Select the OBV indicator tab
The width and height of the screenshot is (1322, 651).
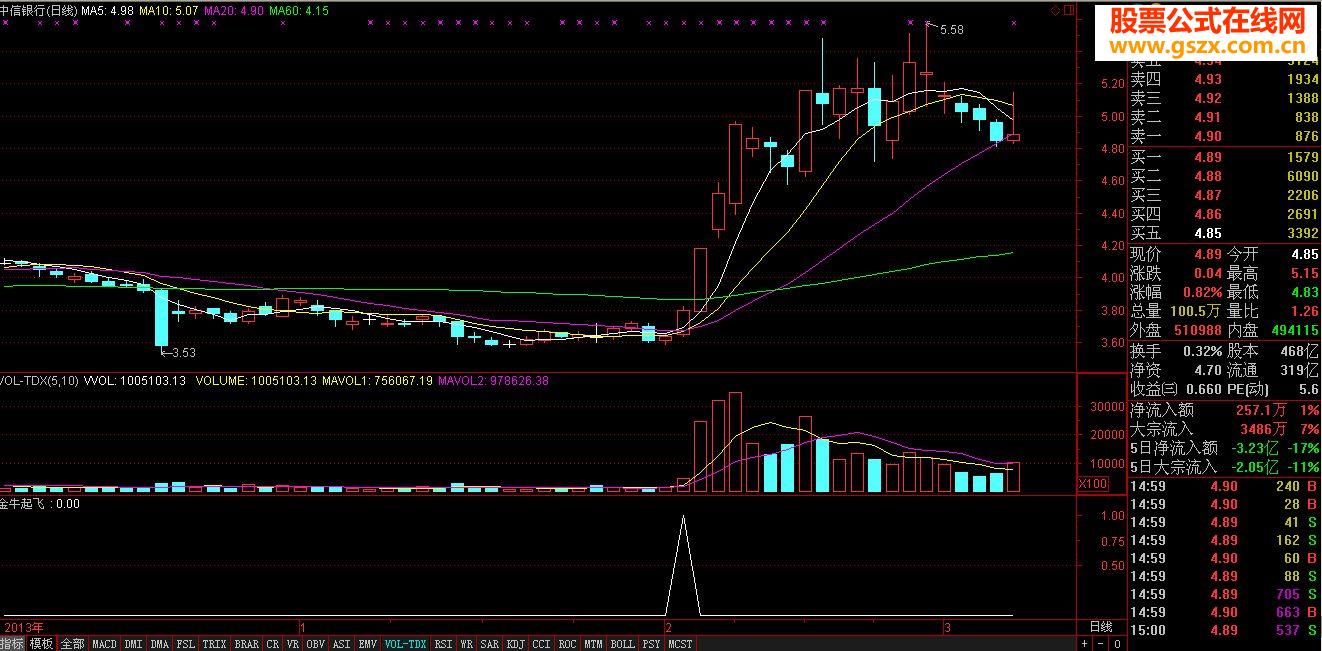coord(316,644)
